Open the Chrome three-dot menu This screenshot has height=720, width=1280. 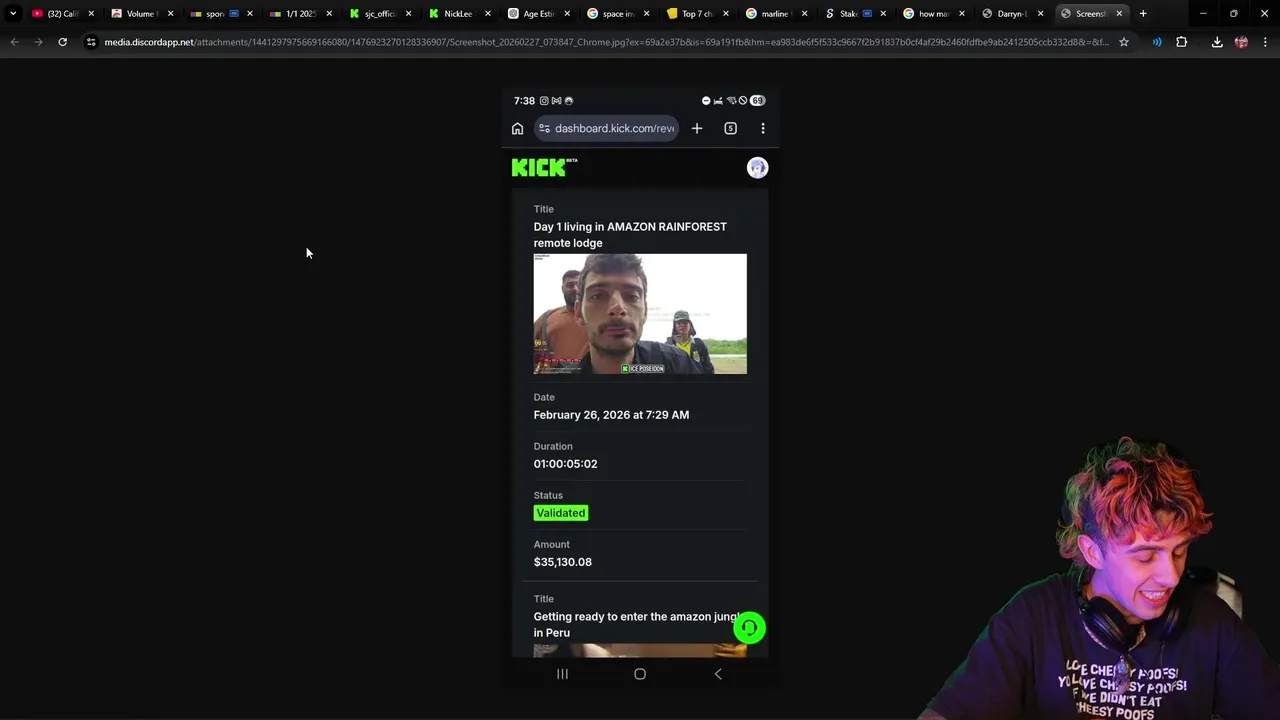tap(1265, 42)
